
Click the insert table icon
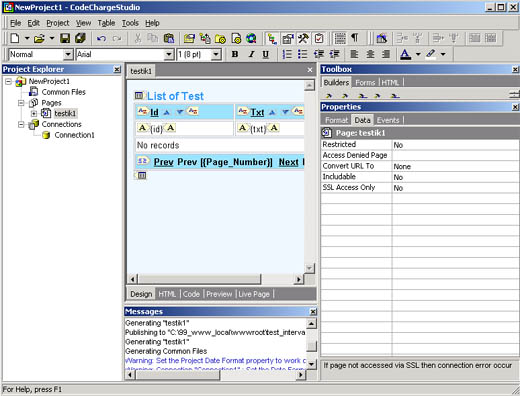point(381,39)
